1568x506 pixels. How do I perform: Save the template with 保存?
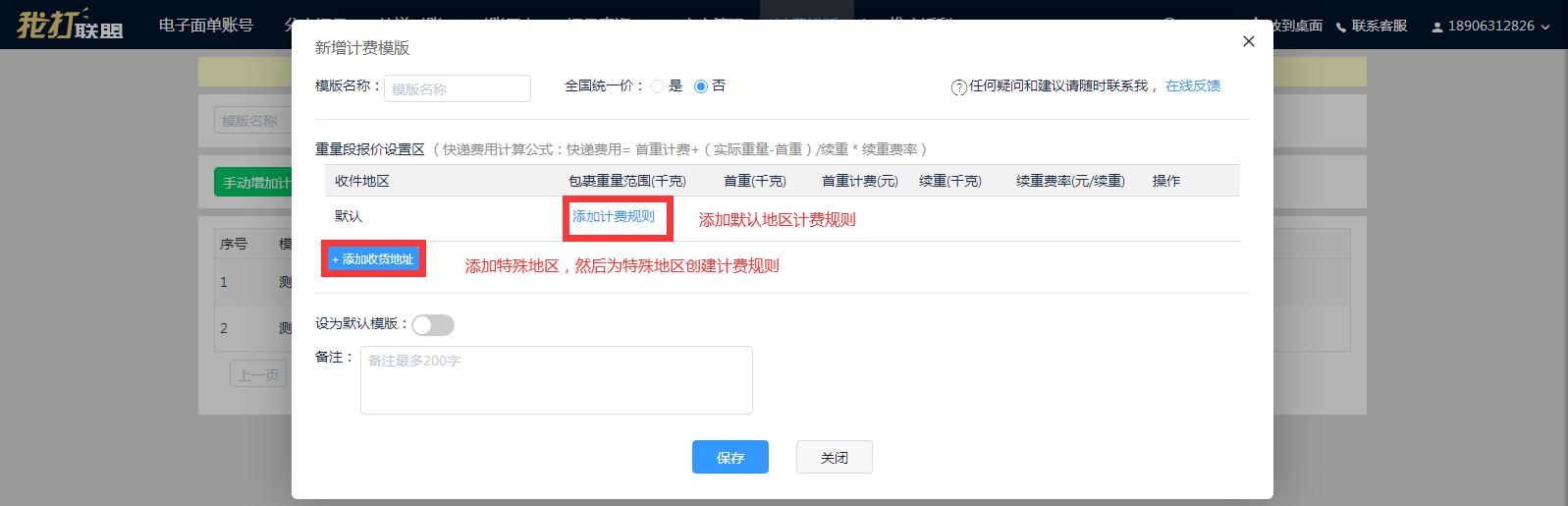point(730,458)
